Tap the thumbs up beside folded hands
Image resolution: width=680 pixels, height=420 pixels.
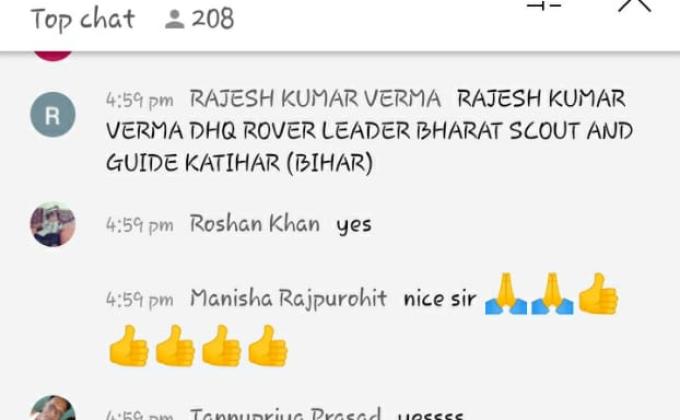[598, 294]
